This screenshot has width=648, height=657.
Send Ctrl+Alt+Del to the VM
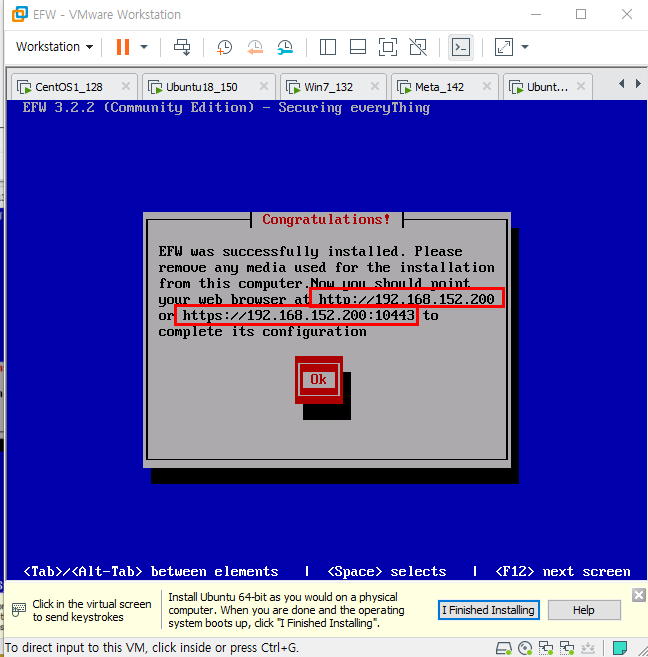click(x=182, y=47)
